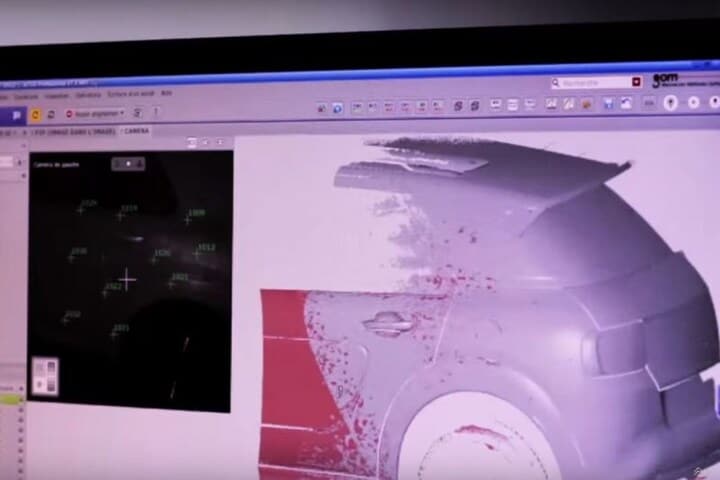Open the Aide menu in the menu bar
This screenshot has width=720, height=480.
tap(166, 93)
